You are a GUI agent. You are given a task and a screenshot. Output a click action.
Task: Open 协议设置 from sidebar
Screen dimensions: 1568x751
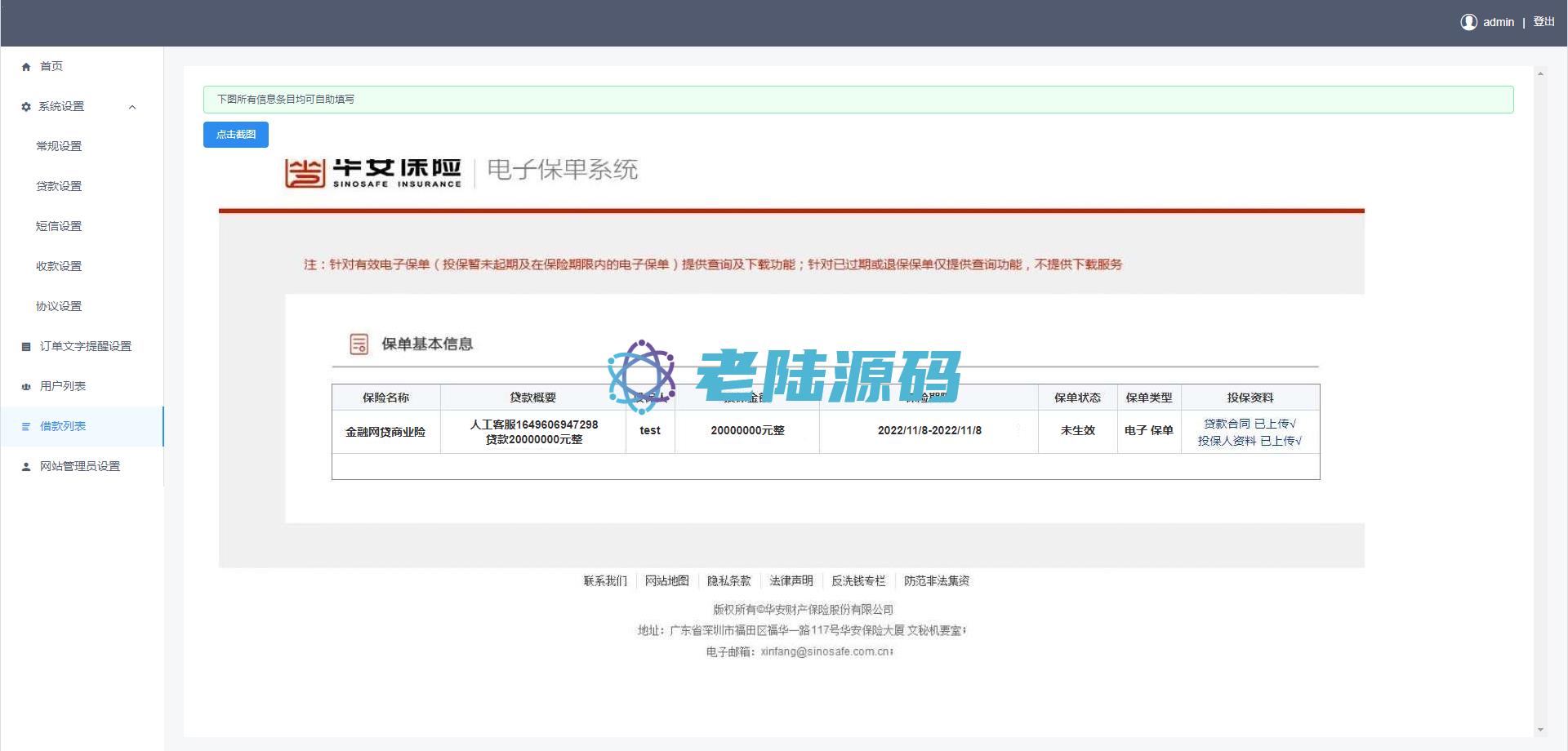coord(59,306)
